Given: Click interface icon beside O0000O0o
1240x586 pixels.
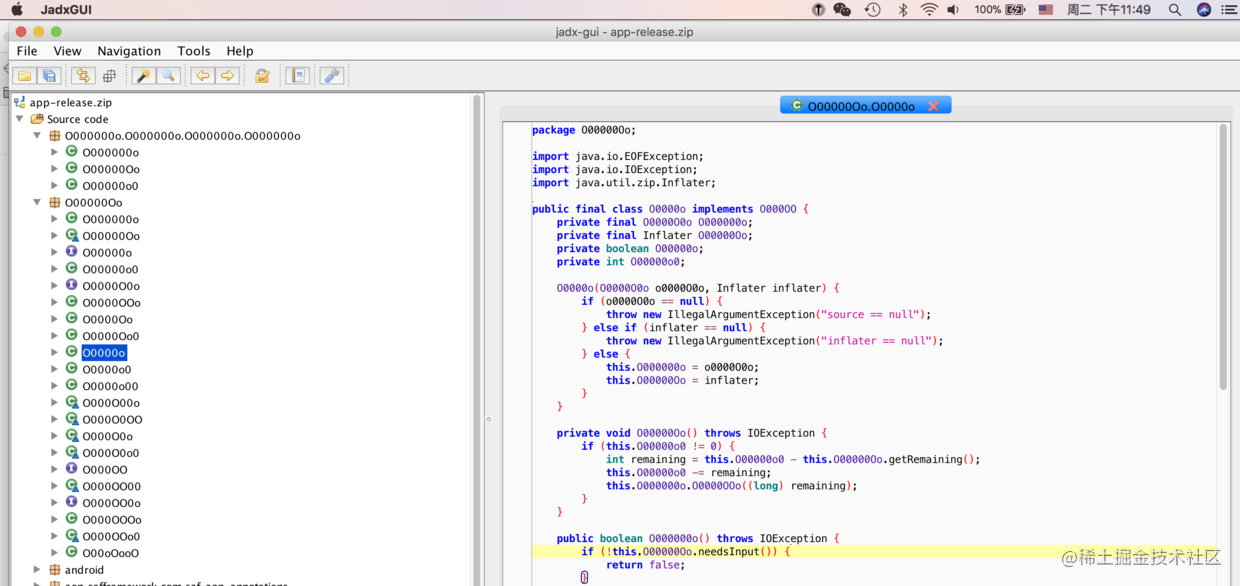Looking at the screenshot, I should coord(71,286).
